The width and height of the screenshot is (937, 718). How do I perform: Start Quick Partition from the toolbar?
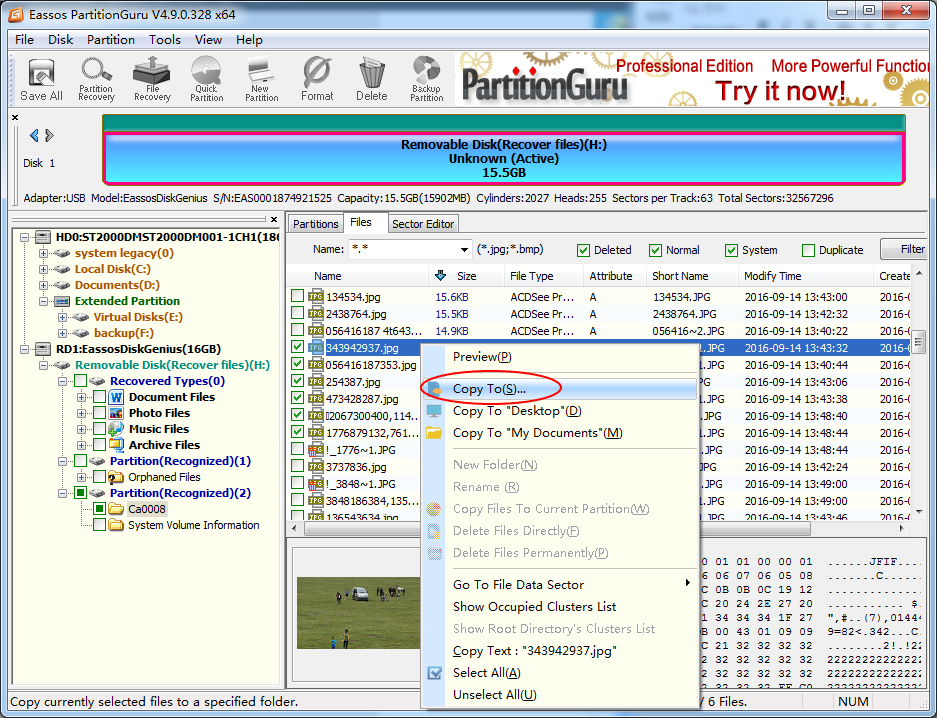(x=207, y=79)
